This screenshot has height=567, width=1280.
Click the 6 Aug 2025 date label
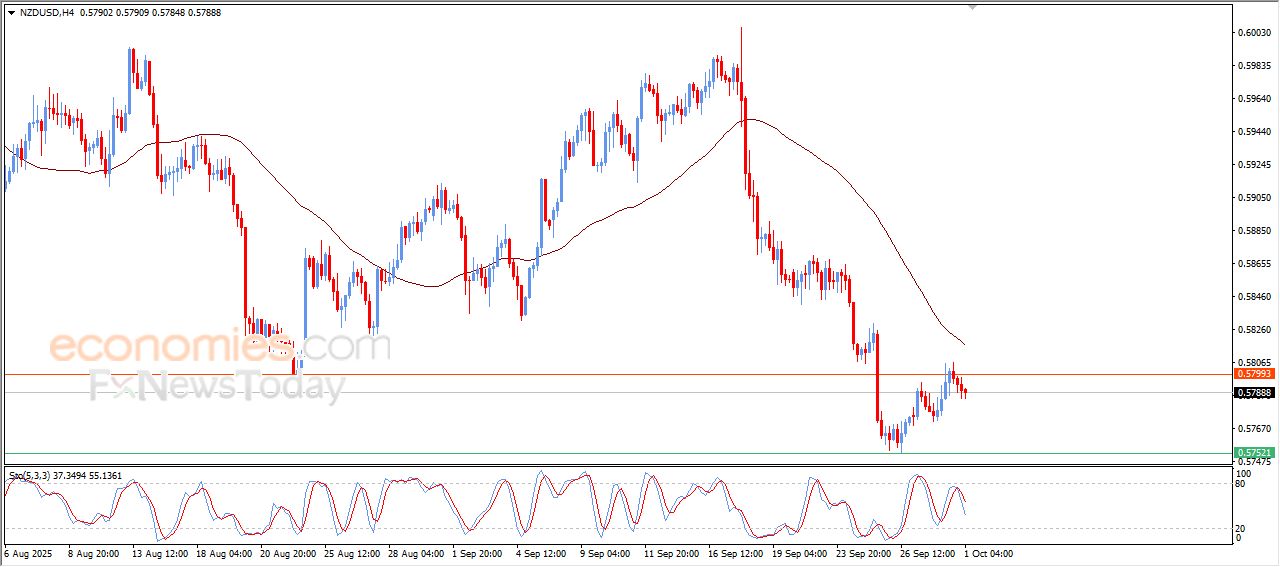click(x=31, y=552)
